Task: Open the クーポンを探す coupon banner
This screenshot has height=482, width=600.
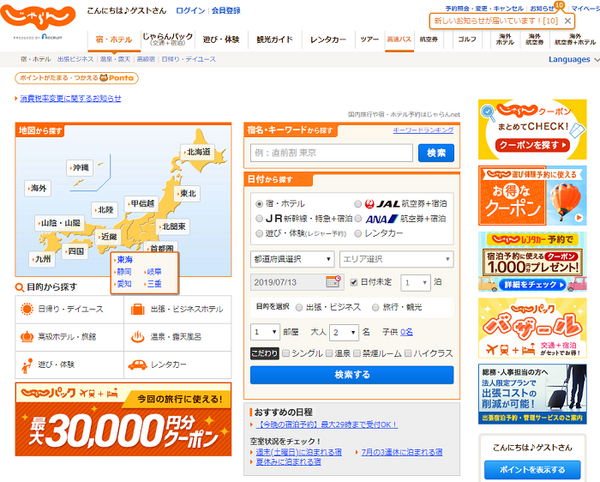Action: tap(532, 130)
